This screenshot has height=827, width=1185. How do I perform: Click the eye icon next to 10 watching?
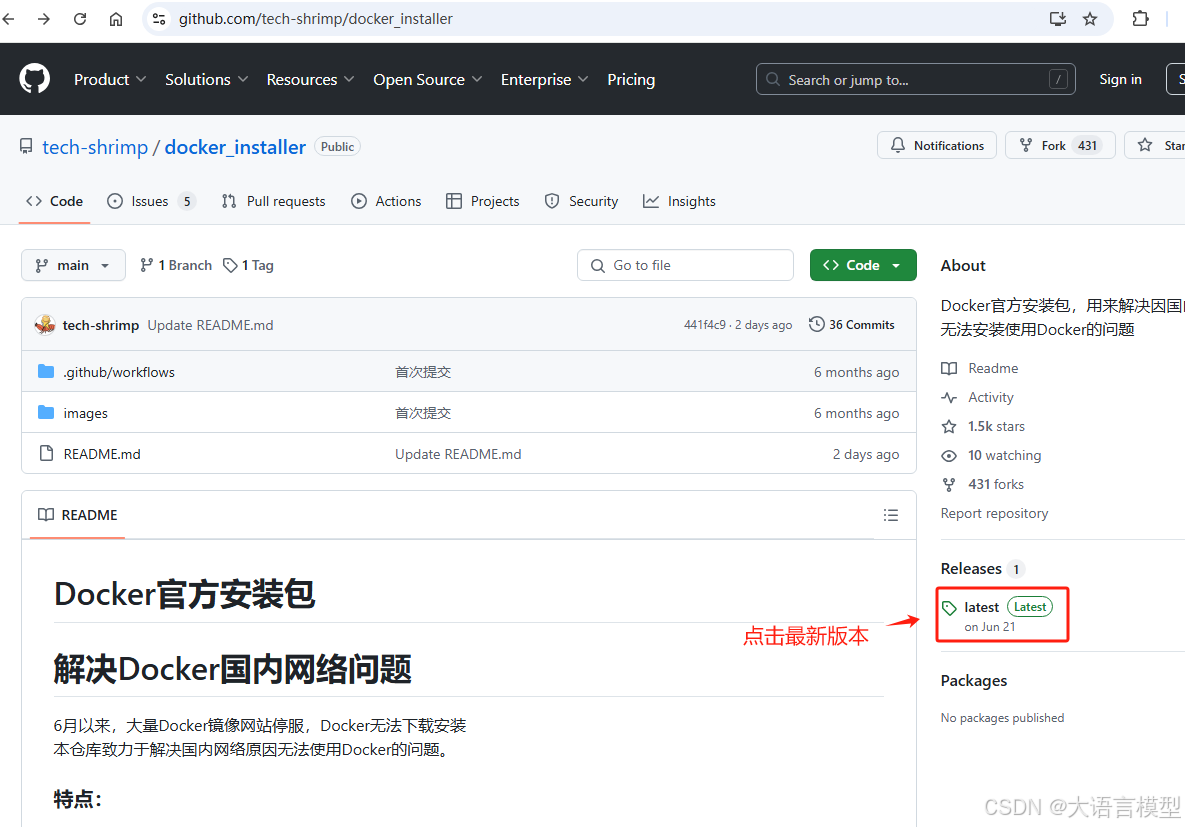pos(948,455)
